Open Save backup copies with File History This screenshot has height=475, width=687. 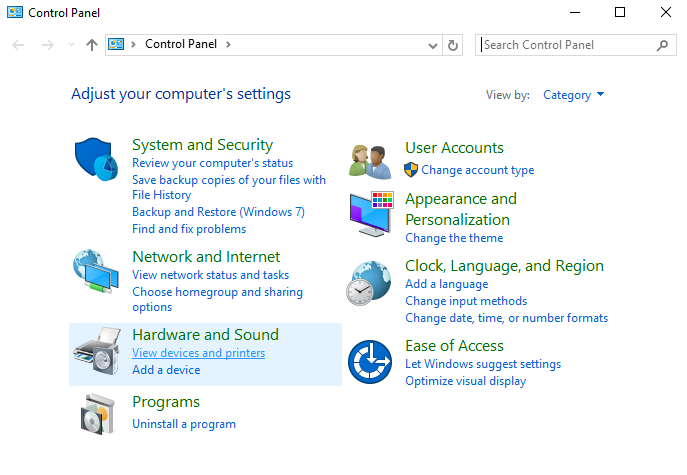tap(229, 187)
